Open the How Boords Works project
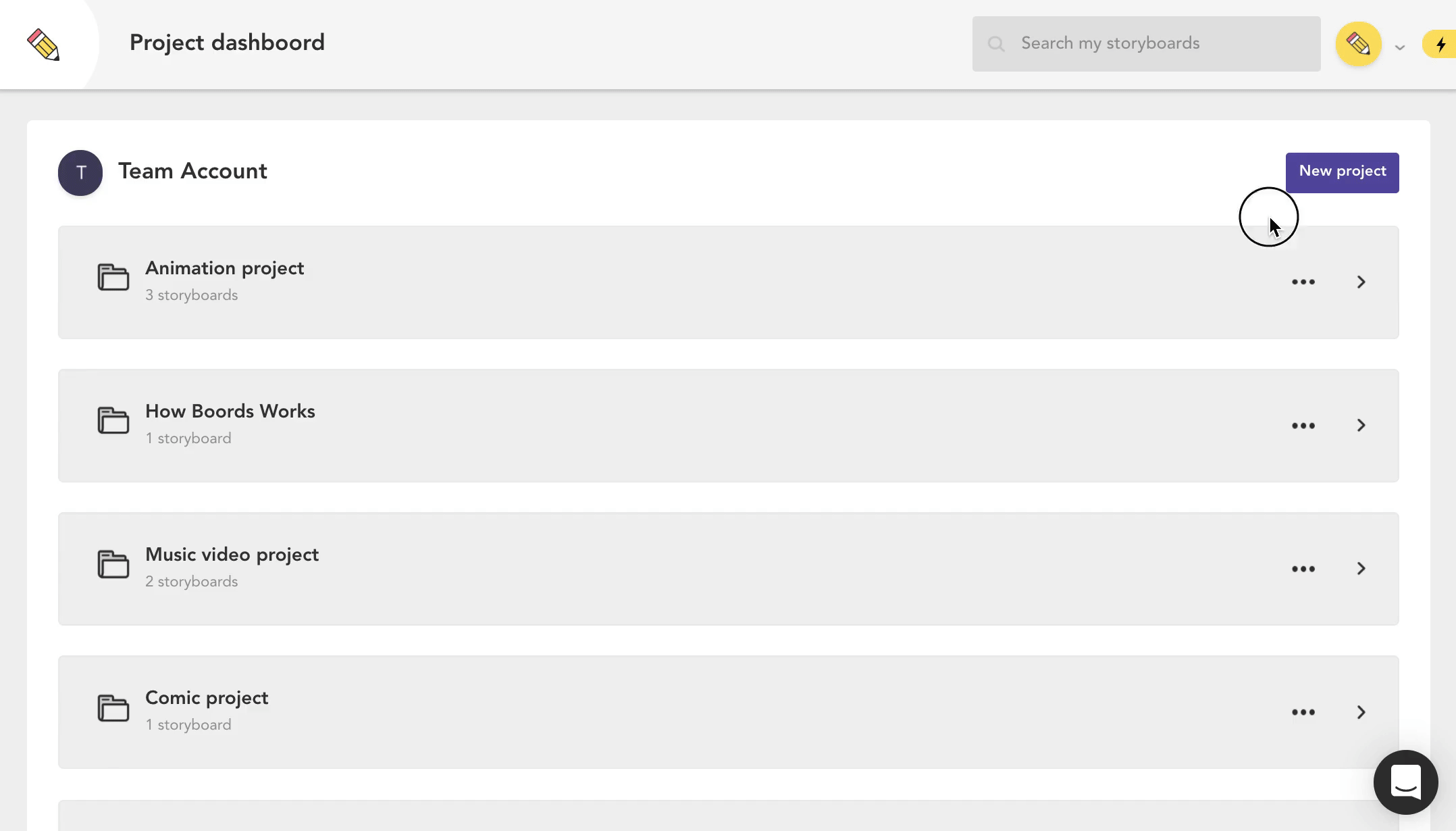Screen dimensions: 1456x831 (x=230, y=411)
